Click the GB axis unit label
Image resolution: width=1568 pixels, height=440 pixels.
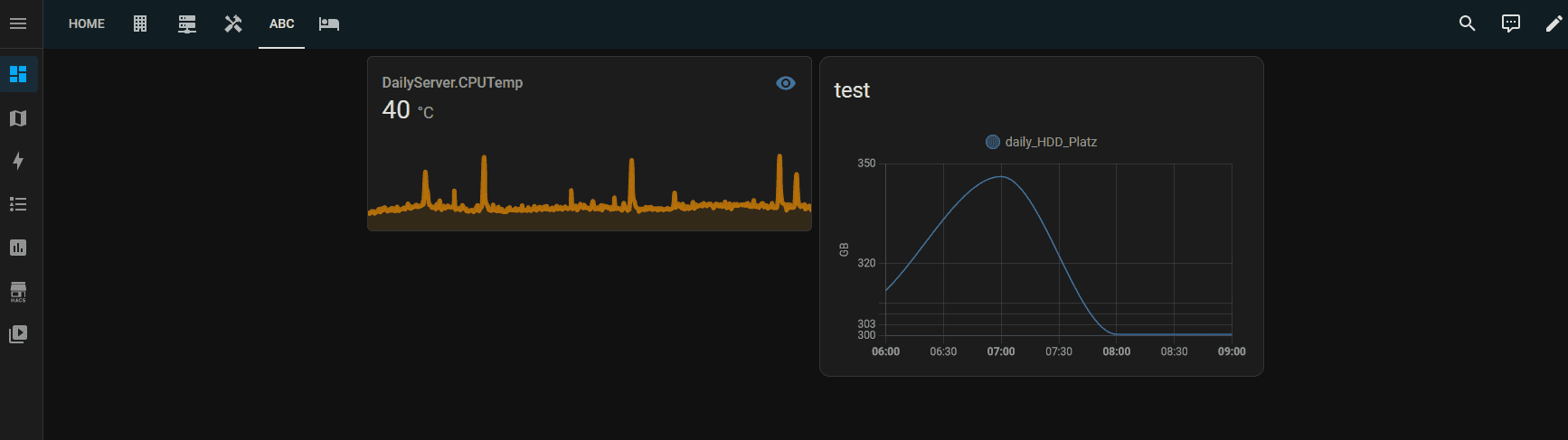844,249
